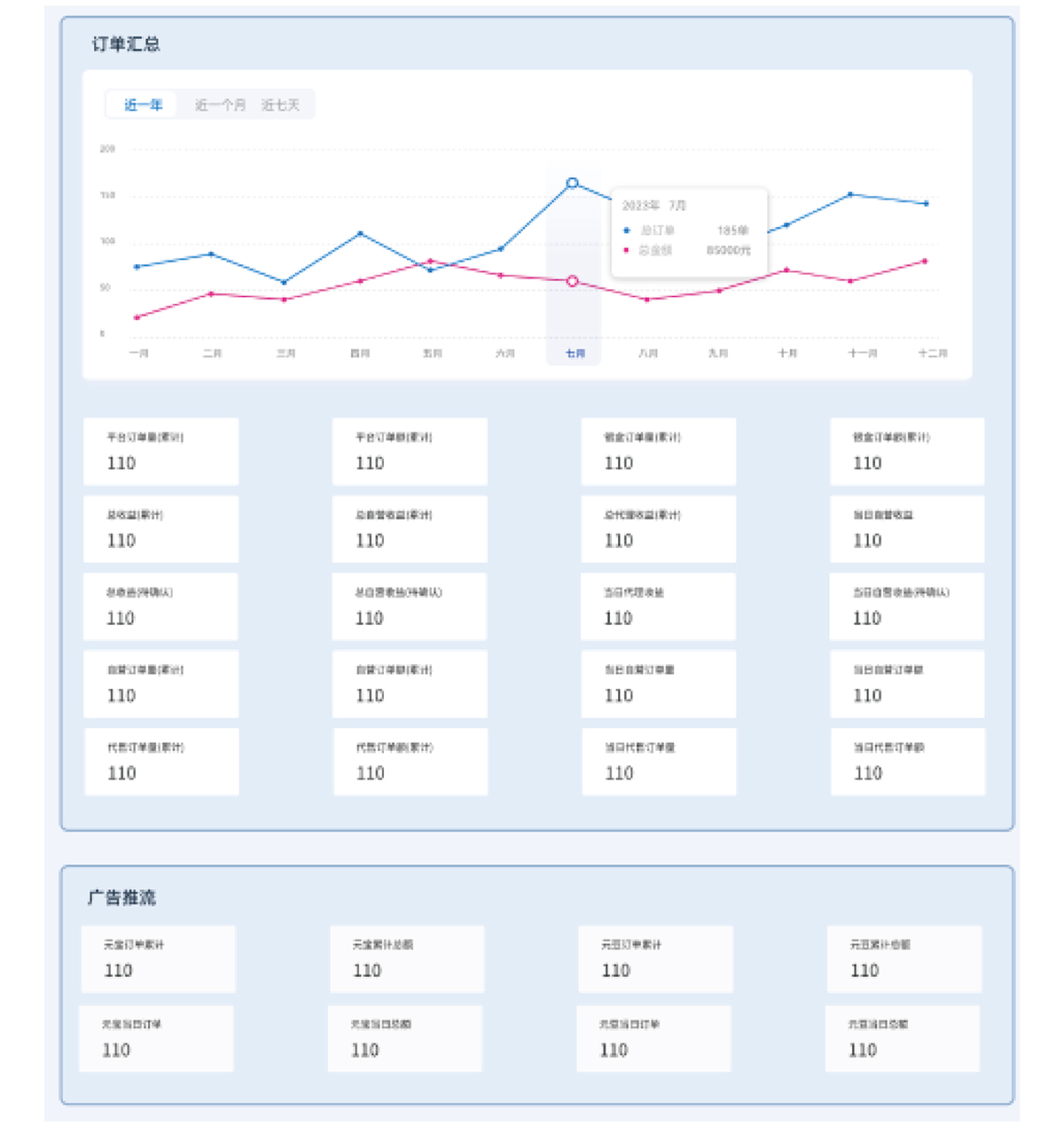Open the 元宝订单累计 card
This screenshot has width=1064, height=1133.
(158, 959)
